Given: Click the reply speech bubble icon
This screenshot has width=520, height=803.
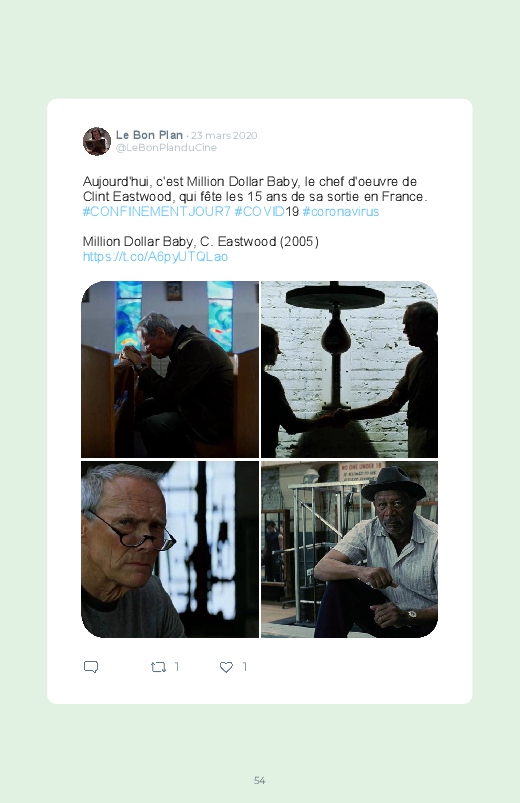Looking at the screenshot, I should pos(91,667).
